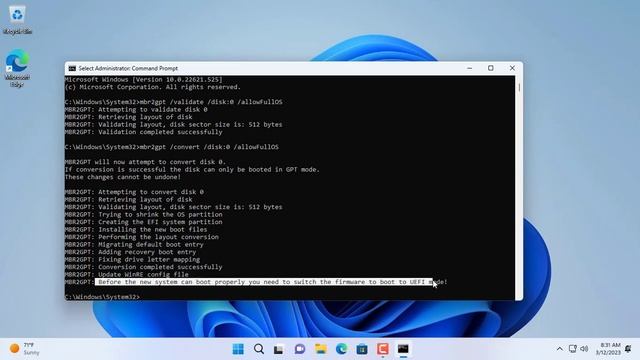640x360 pixels.
Task: Open Task View on taskbar
Action: [x=279, y=349]
